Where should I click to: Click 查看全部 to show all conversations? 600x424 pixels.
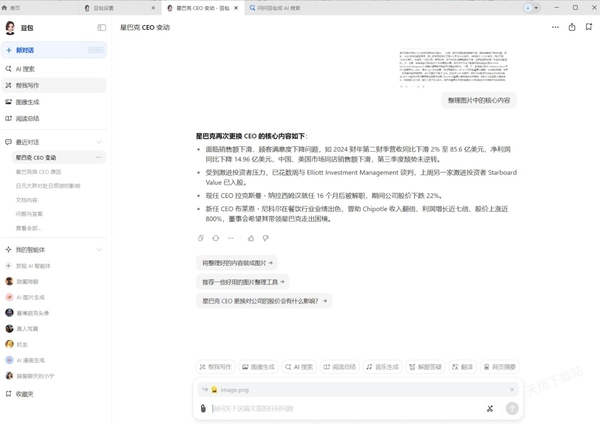[x=28, y=228]
